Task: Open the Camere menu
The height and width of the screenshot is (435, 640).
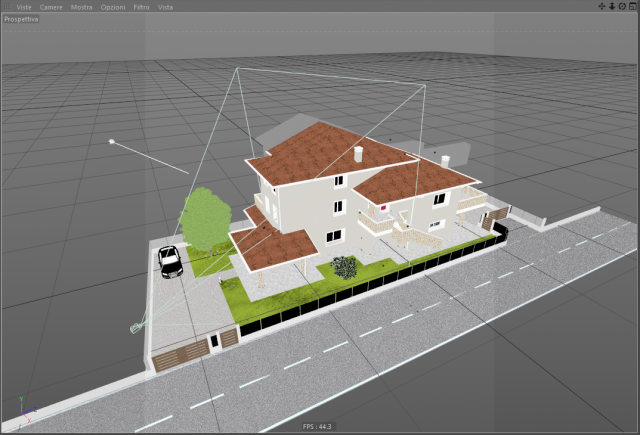Action: (51, 7)
